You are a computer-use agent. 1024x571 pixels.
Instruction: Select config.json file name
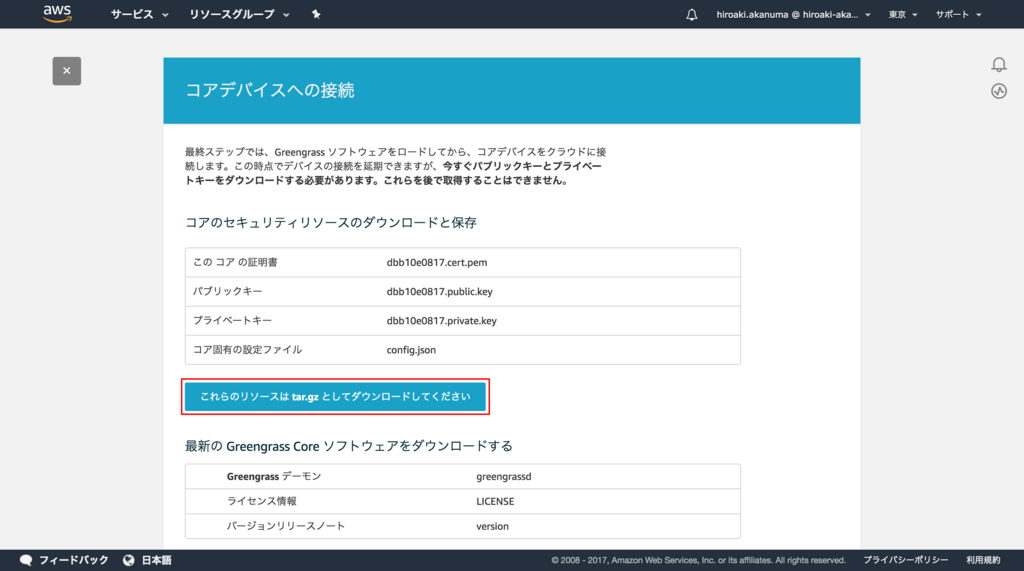pos(411,350)
